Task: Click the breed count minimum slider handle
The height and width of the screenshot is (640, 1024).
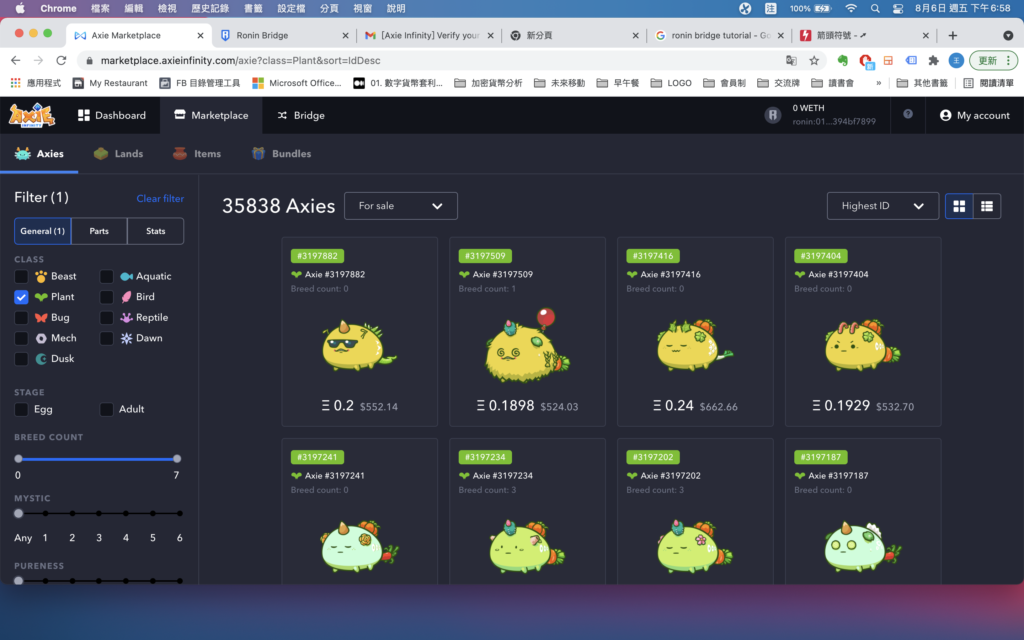Action: click(18, 459)
